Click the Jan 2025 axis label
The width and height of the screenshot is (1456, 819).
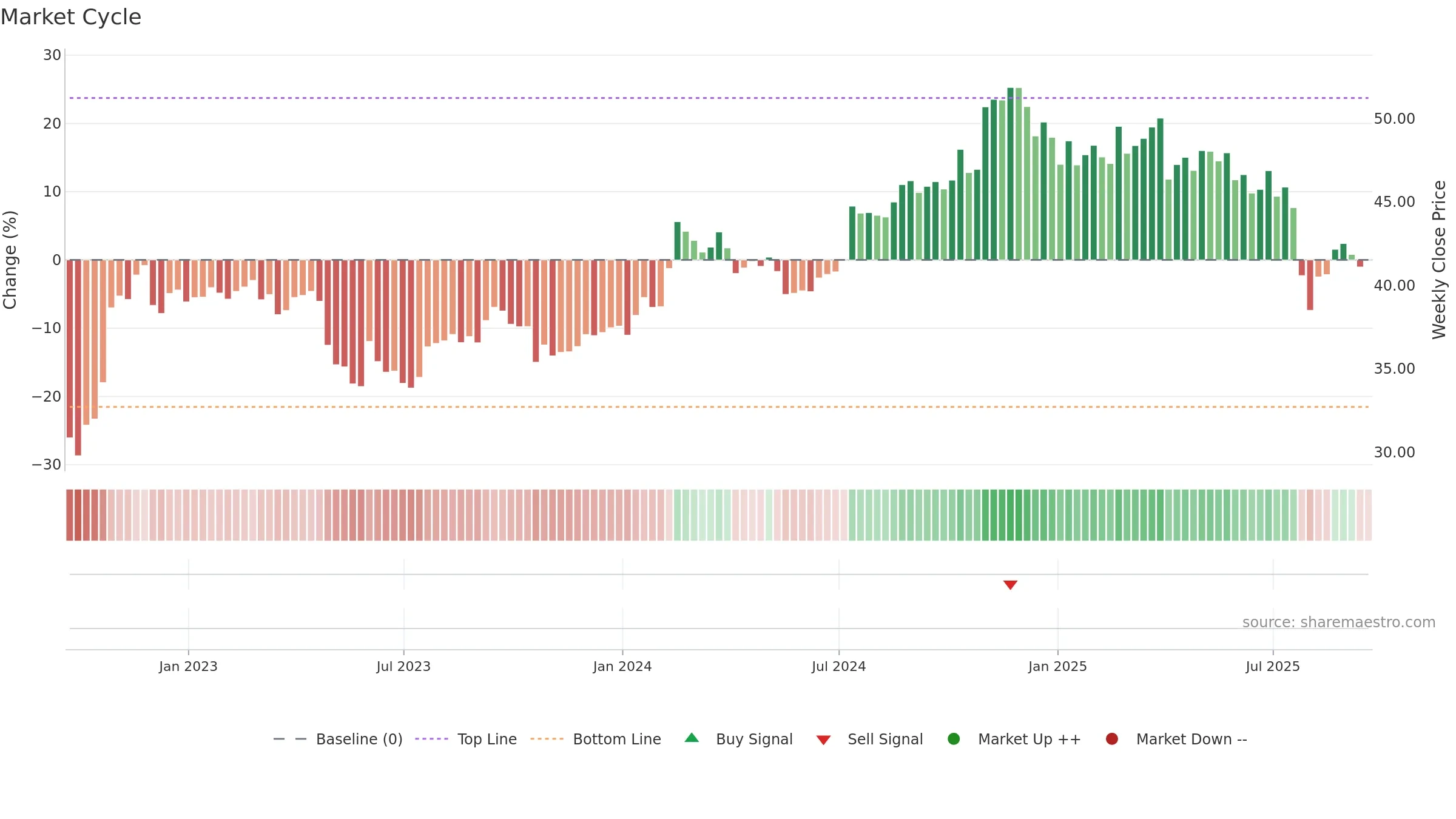coord(1057,666)
